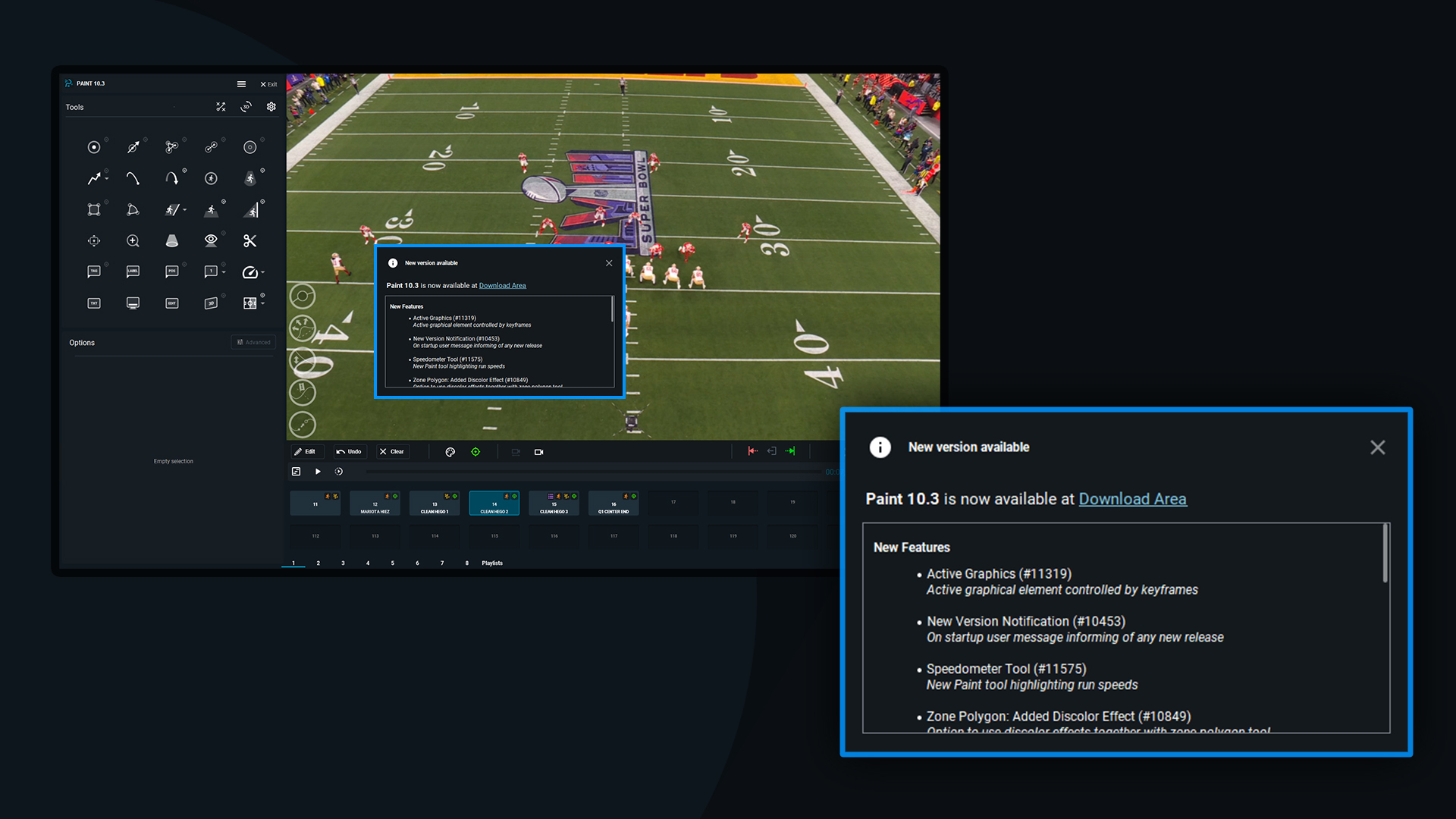Select the TAG label tool
Image resolution: width=1456 pixels, height=819 pixels.
[x=94, y=271]
